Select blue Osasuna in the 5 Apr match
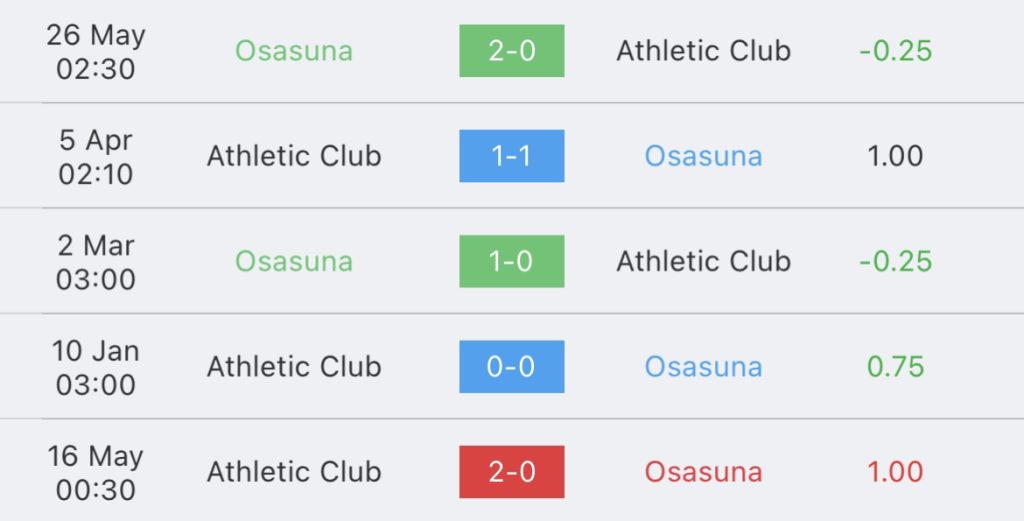This screenshot has width=1024, height=521. tap(703, 156)
